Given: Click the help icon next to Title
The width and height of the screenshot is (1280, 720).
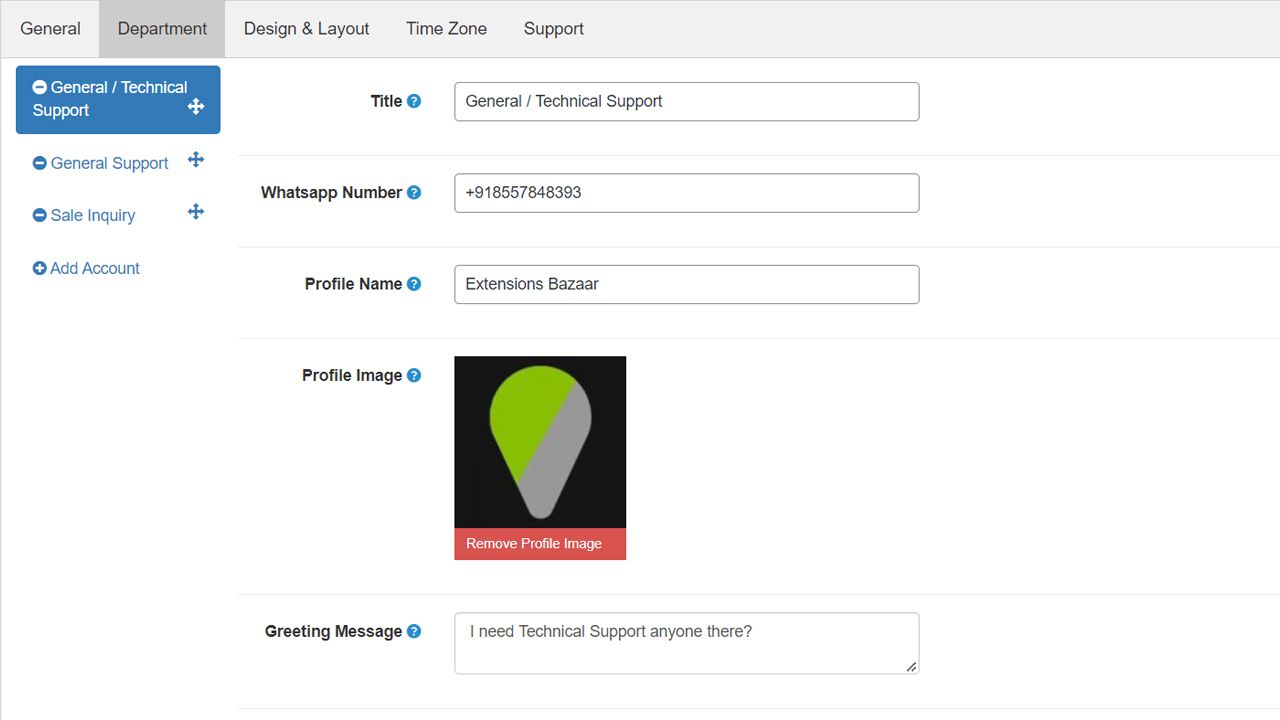Looking at the screenshot, I should coord(414,101).
